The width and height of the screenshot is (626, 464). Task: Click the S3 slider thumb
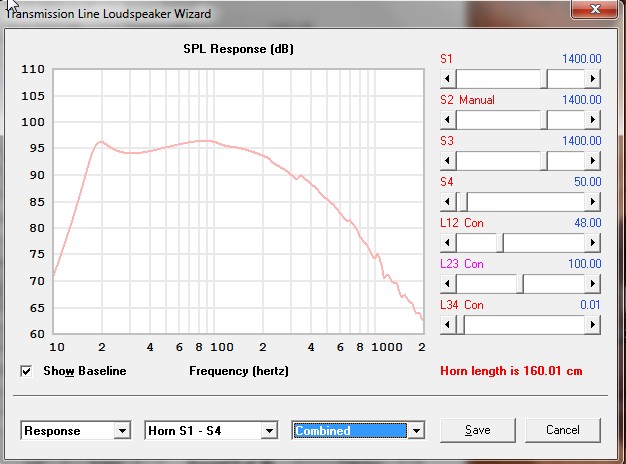tap(544, 161)
